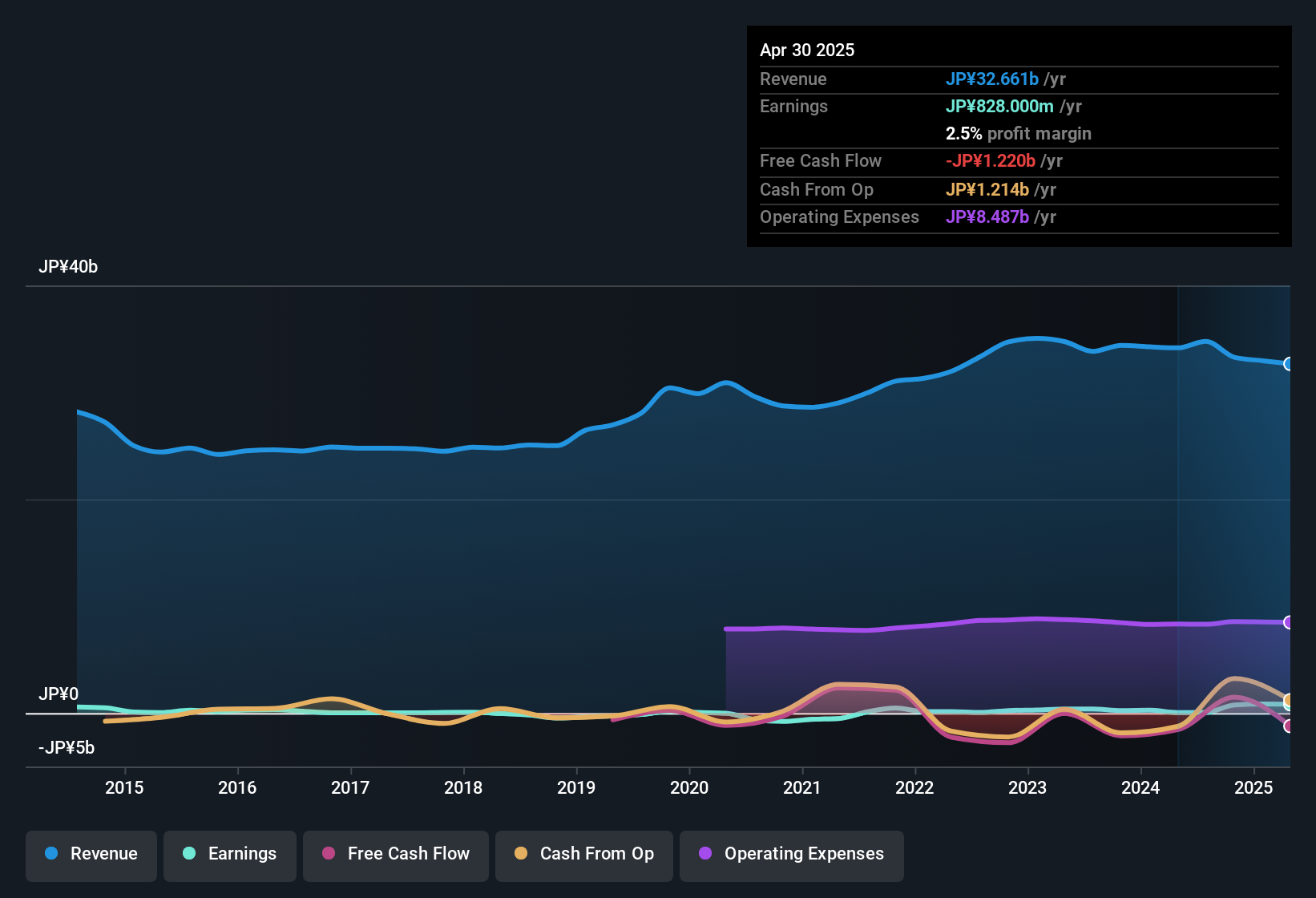Screen dimensions: 1316x898
Task: Toggle the Free Cash Flow series off
Action: pos(395,854)
